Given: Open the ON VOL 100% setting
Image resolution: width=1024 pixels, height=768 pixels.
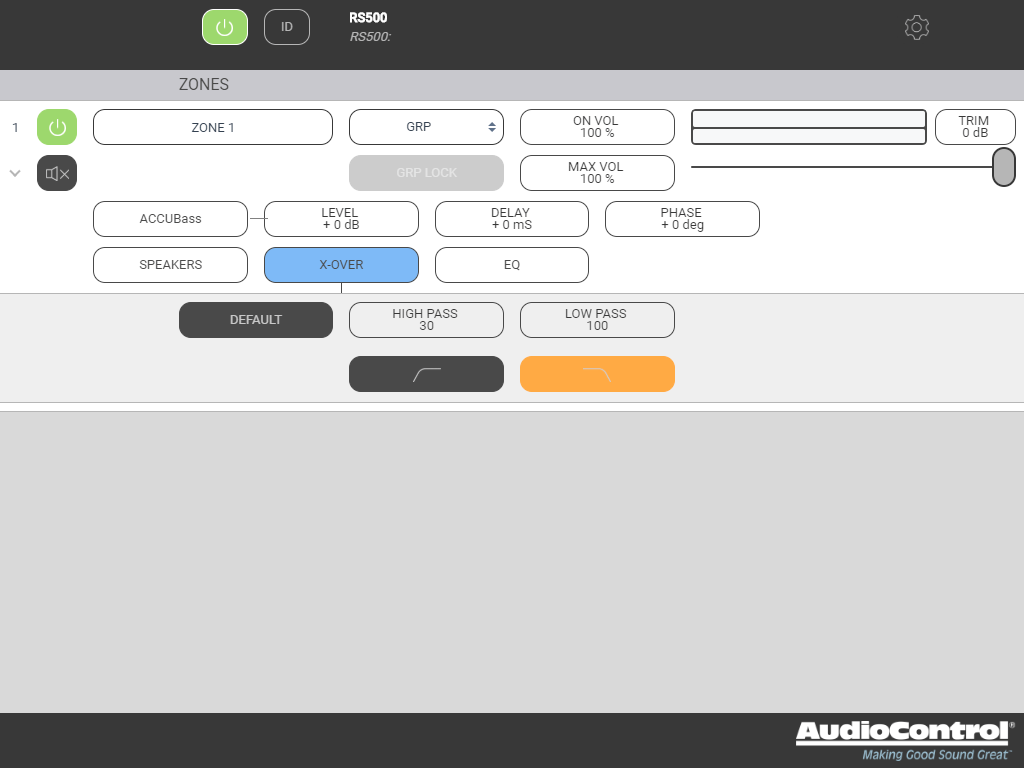Looking at the screenshot, I should (x=597, y=127).
